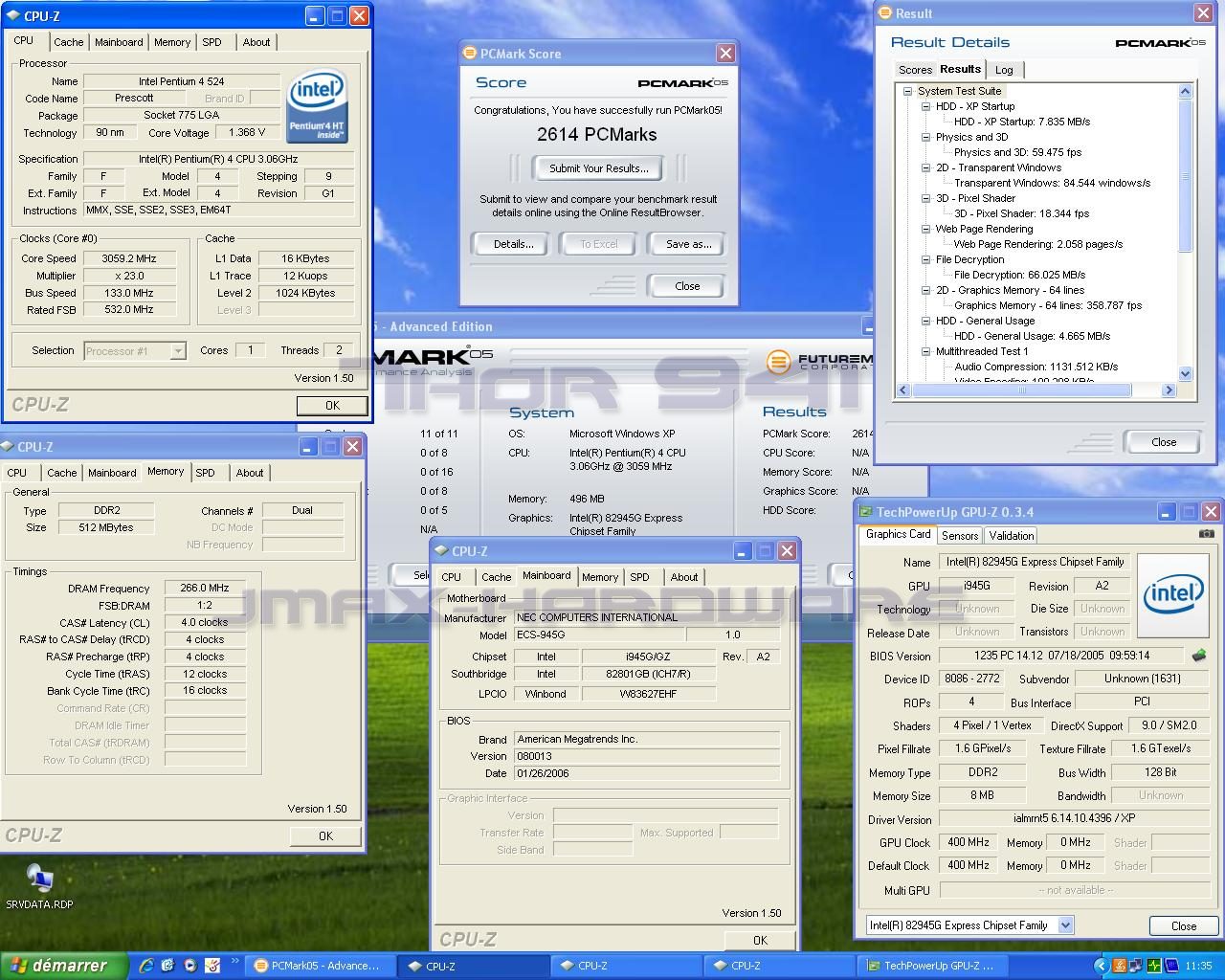Select 'Web Page Rendering: 2.058 pages/s' row

click(1038, 244)
